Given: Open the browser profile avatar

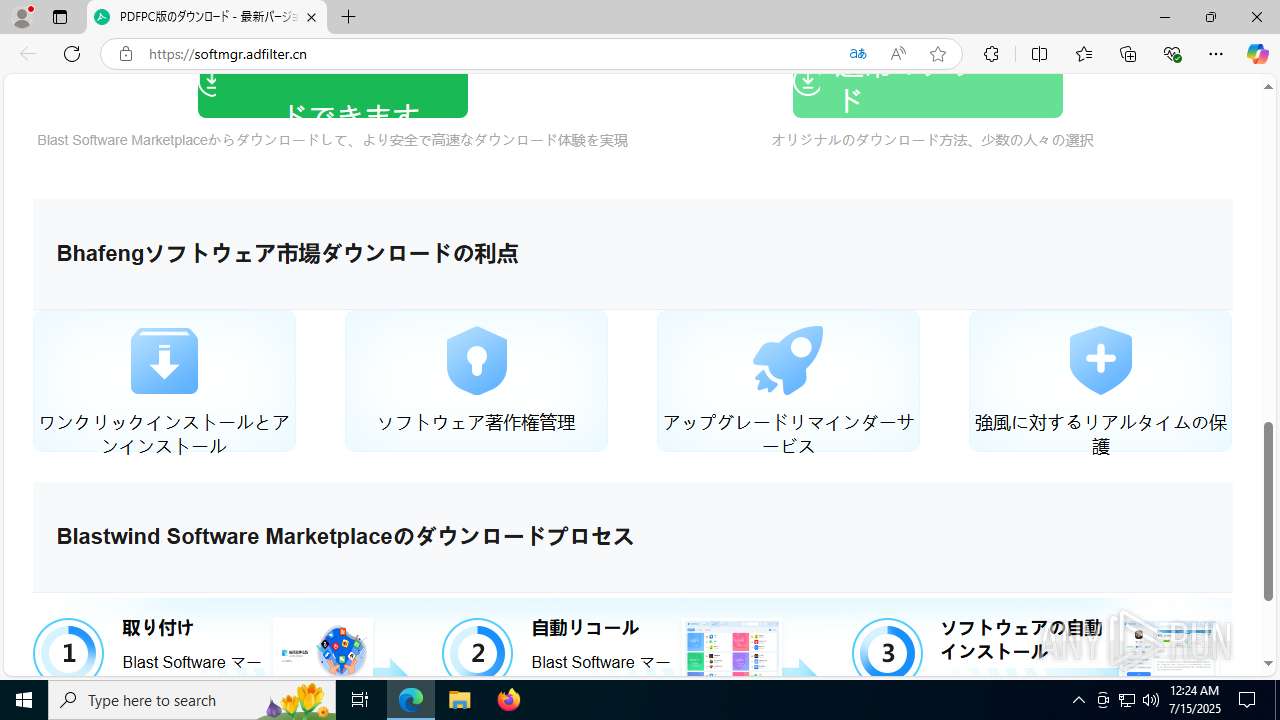Looking at the screenshot, I should [21, 17].
